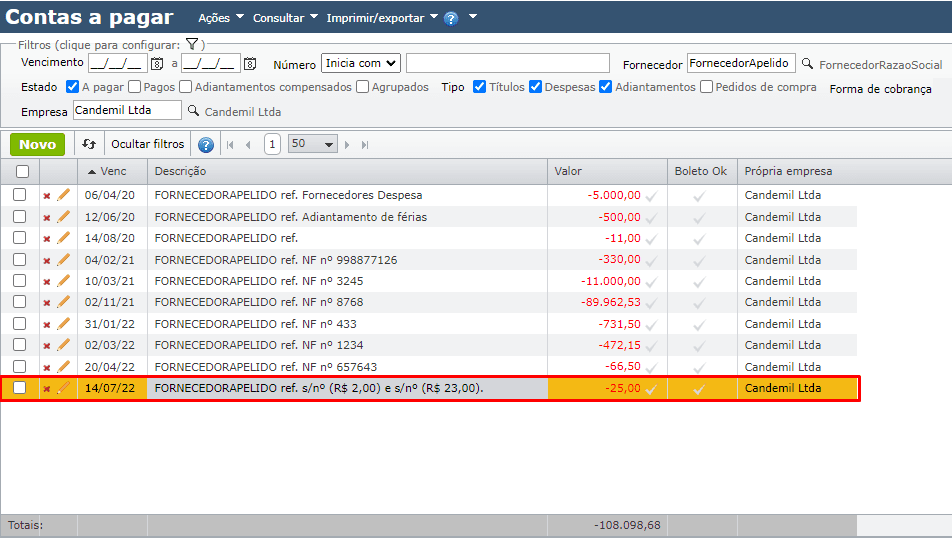Delete the 04/02/21 entry
The height and width of the screenshot is (538, 952).
pos(47,260)
